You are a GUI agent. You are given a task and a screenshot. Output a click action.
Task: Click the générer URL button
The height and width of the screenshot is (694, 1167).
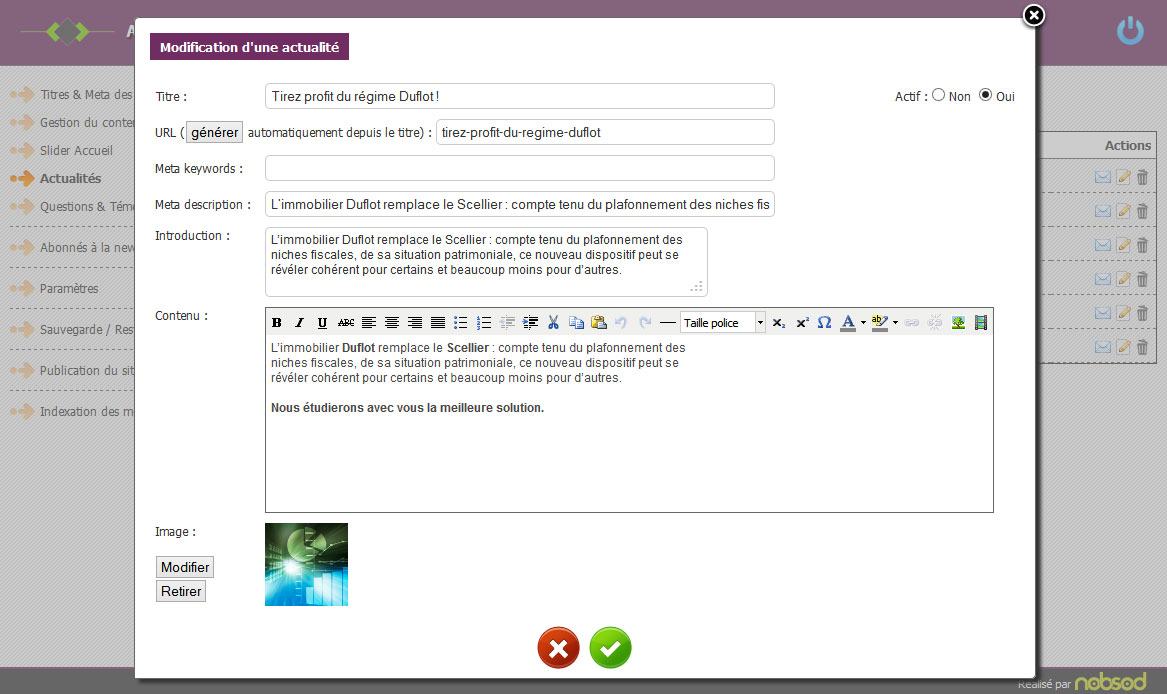tap(214, 132)
